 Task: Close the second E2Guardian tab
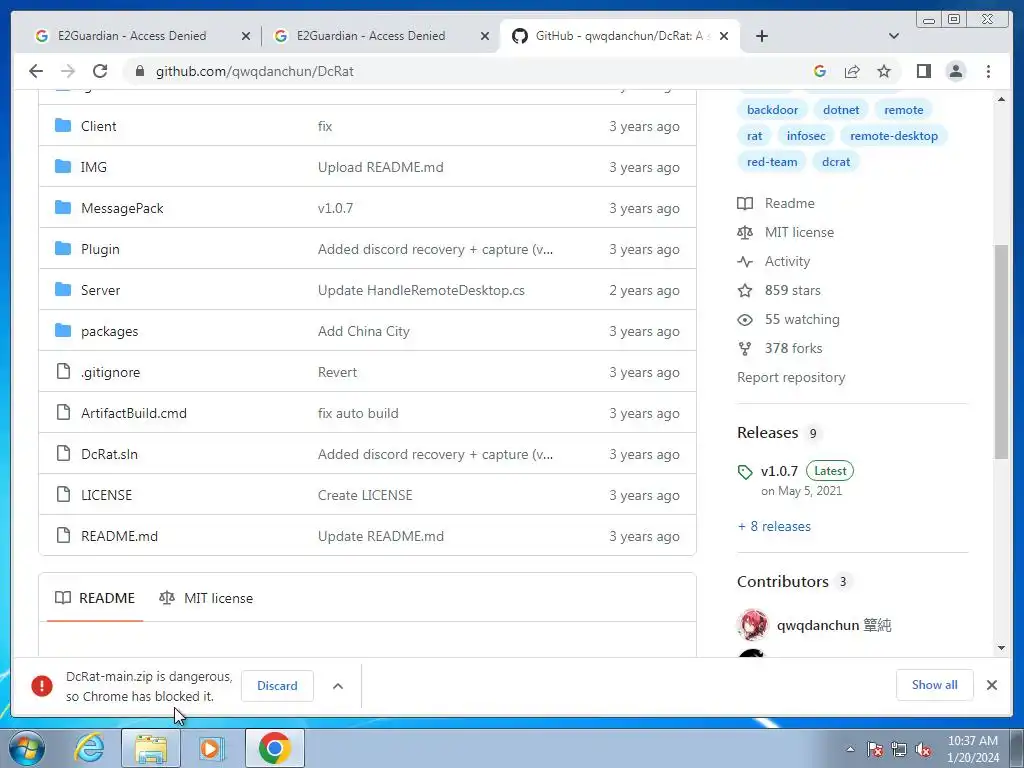(x=485, y=36)
